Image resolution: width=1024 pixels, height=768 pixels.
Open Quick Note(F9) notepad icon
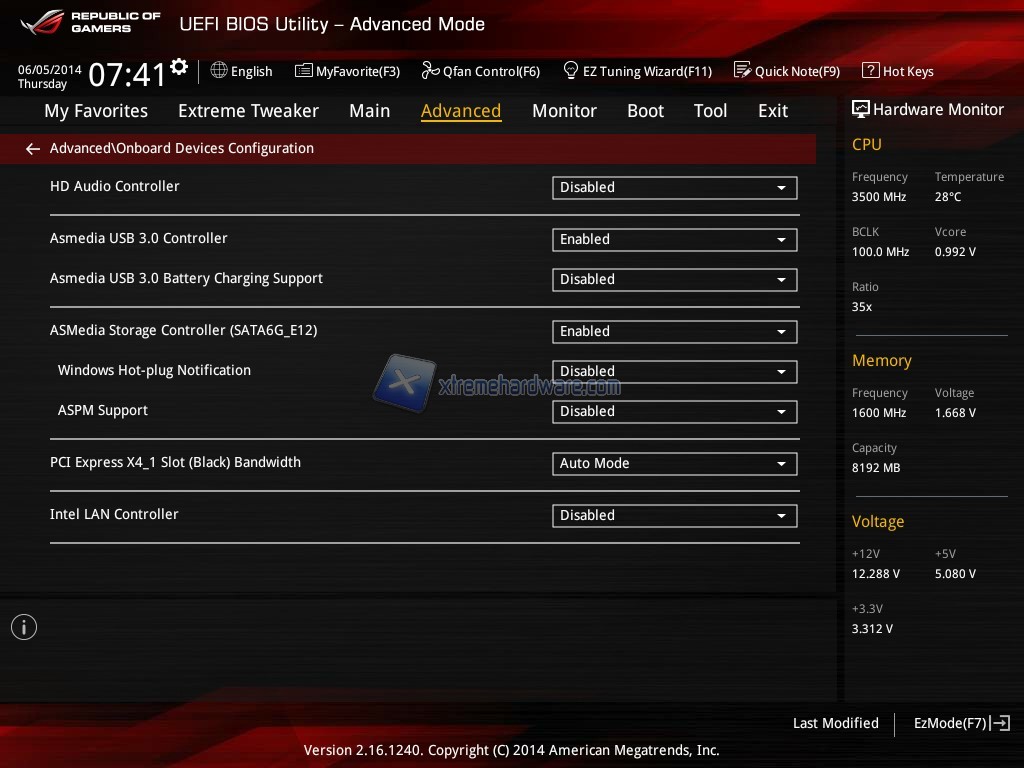pos(742,71)
